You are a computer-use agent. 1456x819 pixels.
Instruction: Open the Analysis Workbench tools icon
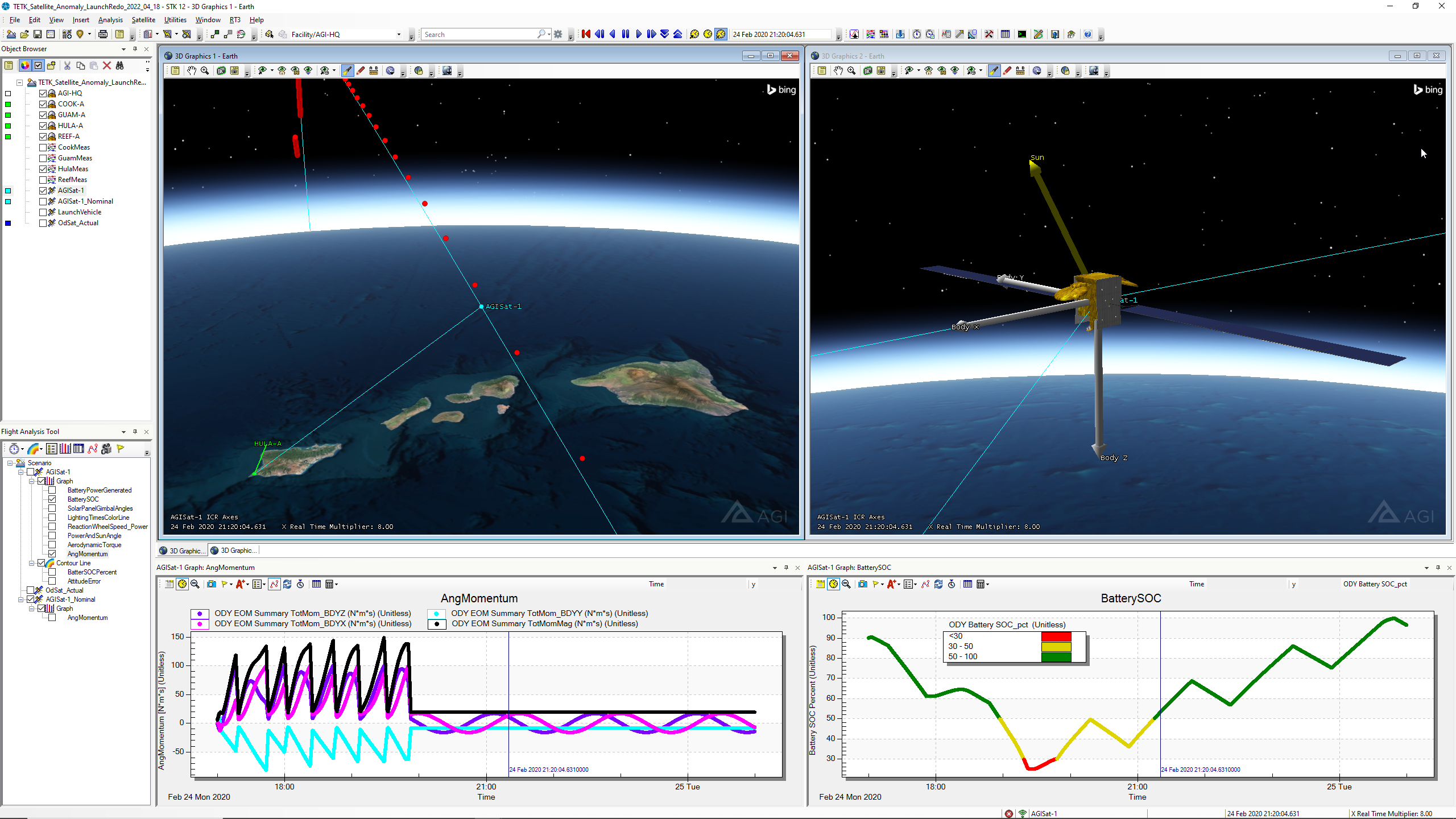[988, 34]
